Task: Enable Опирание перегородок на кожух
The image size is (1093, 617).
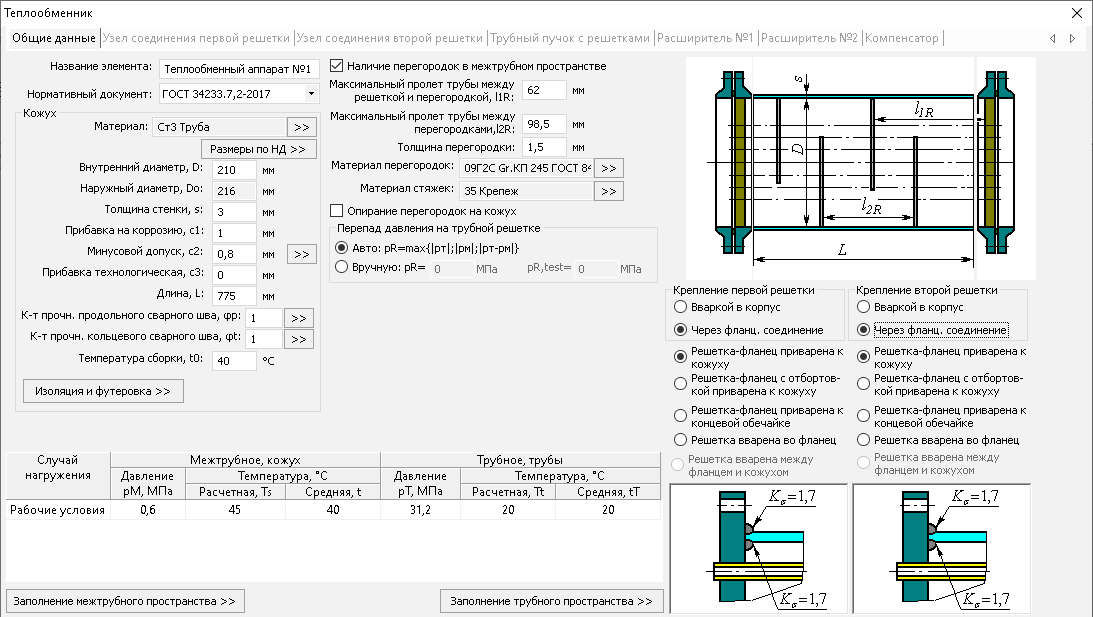Action: click(337, 211)
